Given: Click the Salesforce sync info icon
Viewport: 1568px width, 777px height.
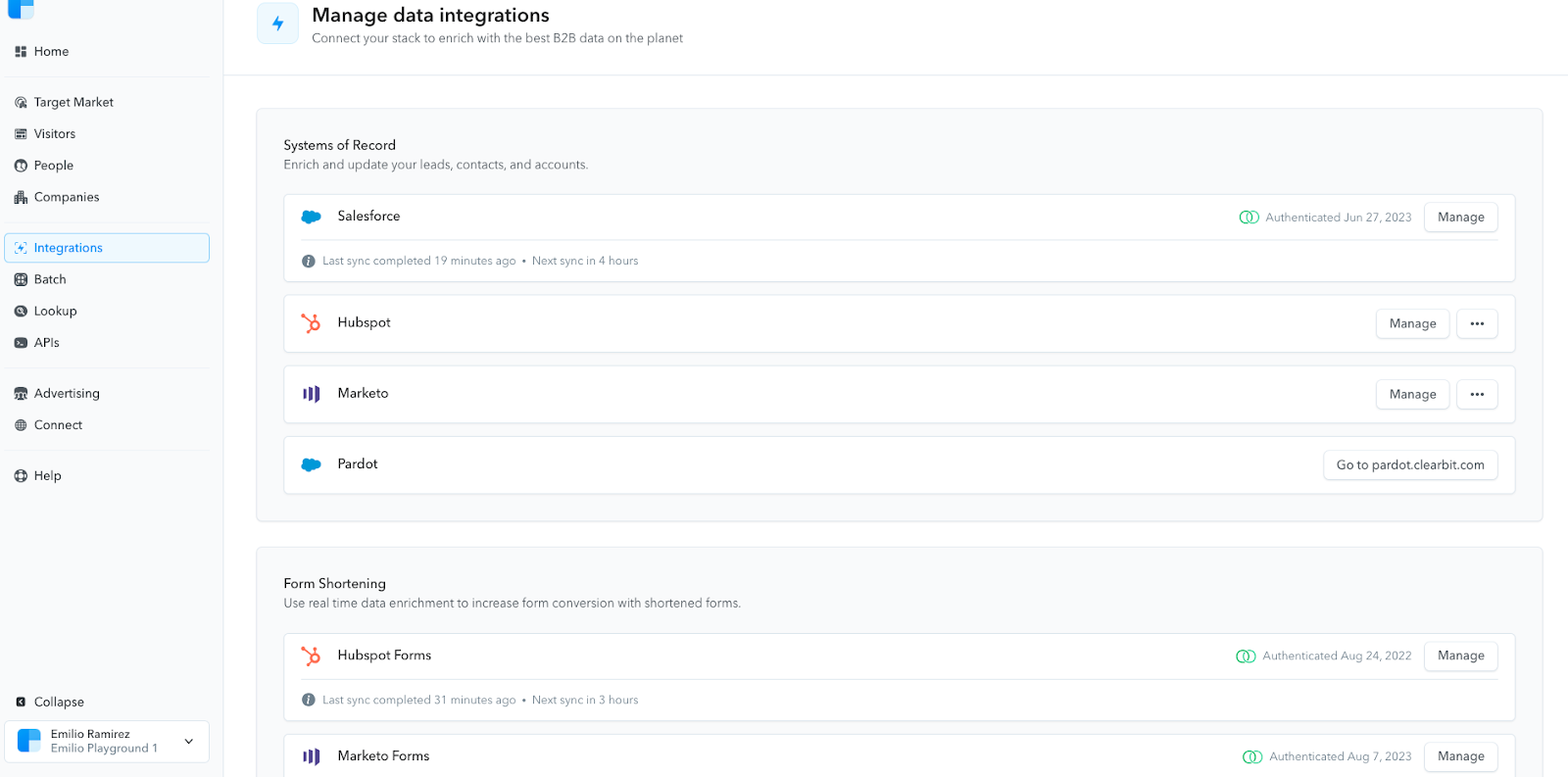Looking at the screenshot, I should tap(309, 261).
